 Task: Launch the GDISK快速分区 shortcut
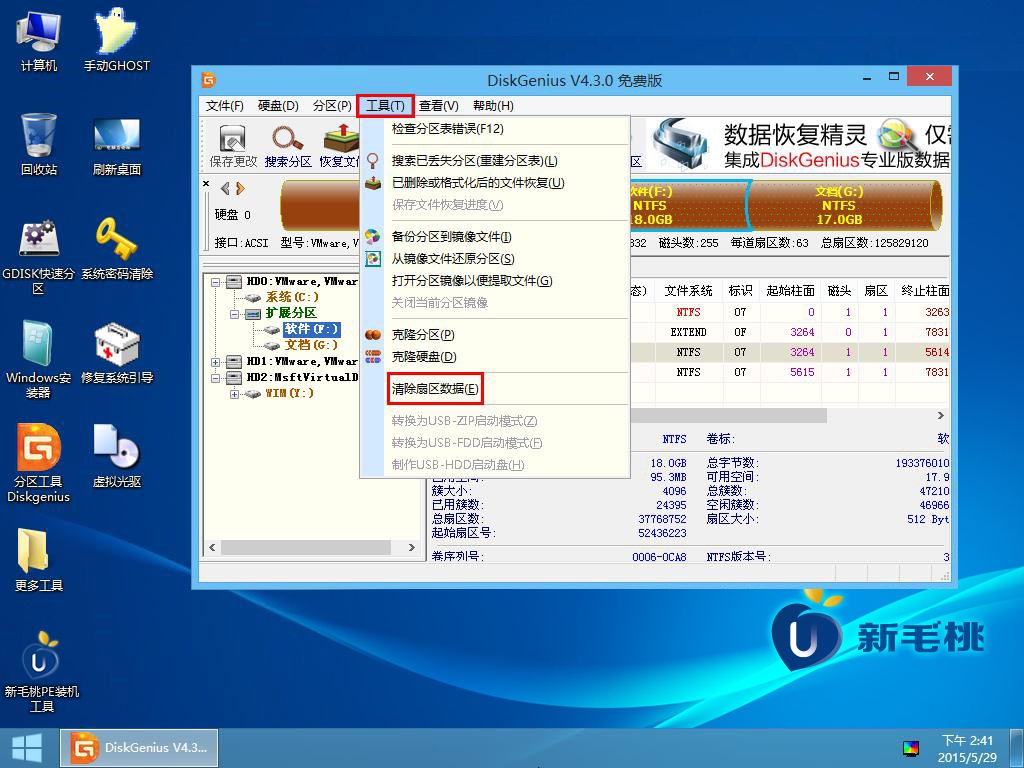39,256
